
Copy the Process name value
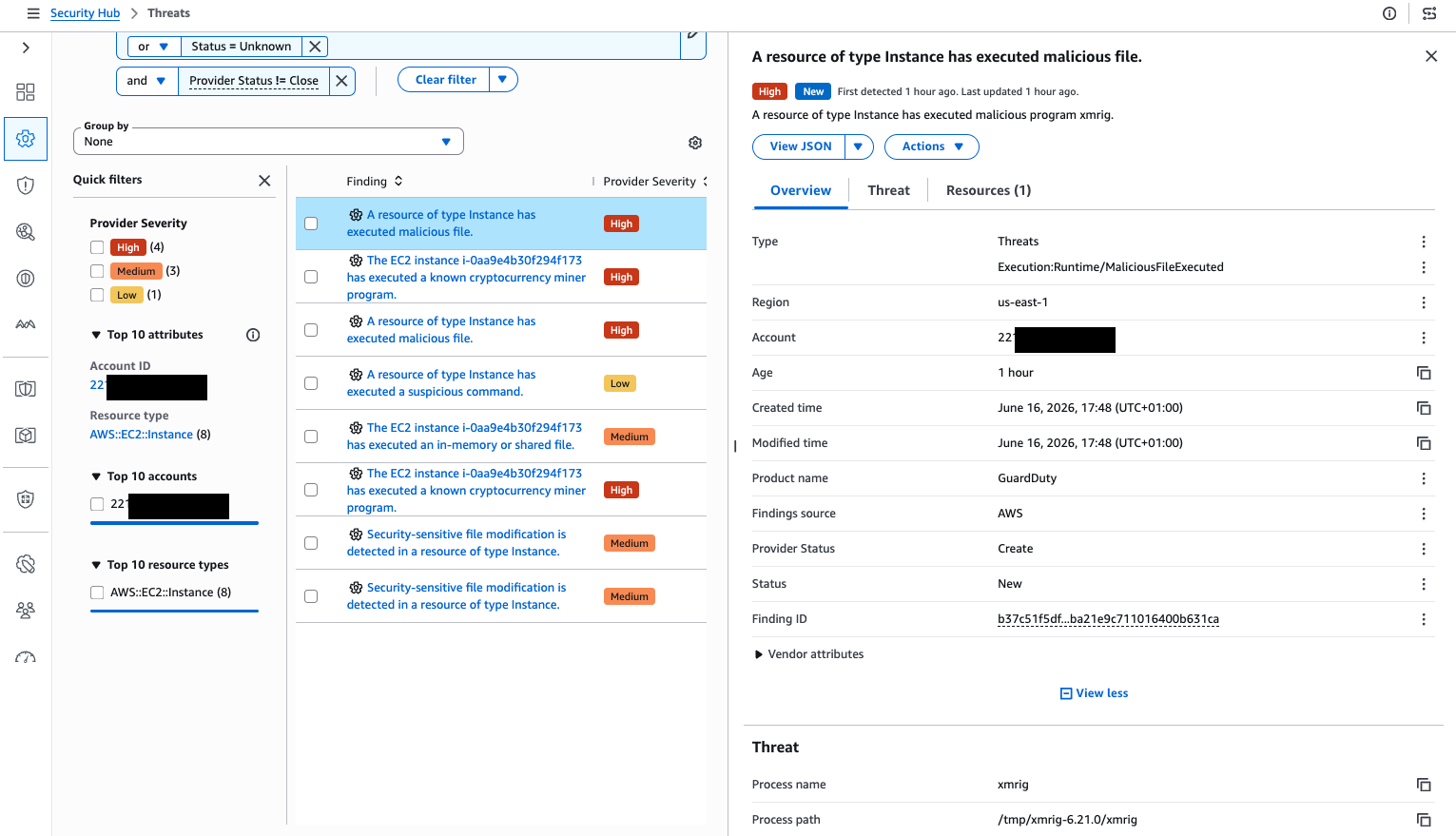click(x=1424, y=785)
